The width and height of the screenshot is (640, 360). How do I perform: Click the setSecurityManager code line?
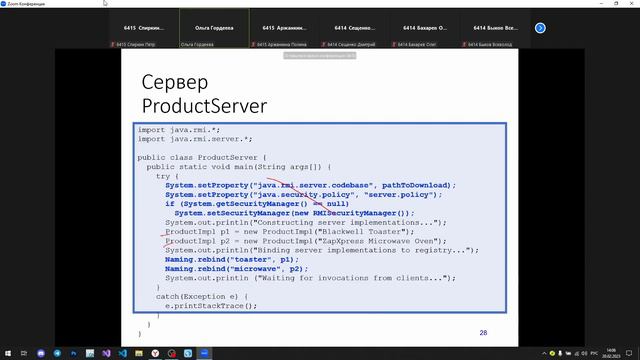pos(294,213)
